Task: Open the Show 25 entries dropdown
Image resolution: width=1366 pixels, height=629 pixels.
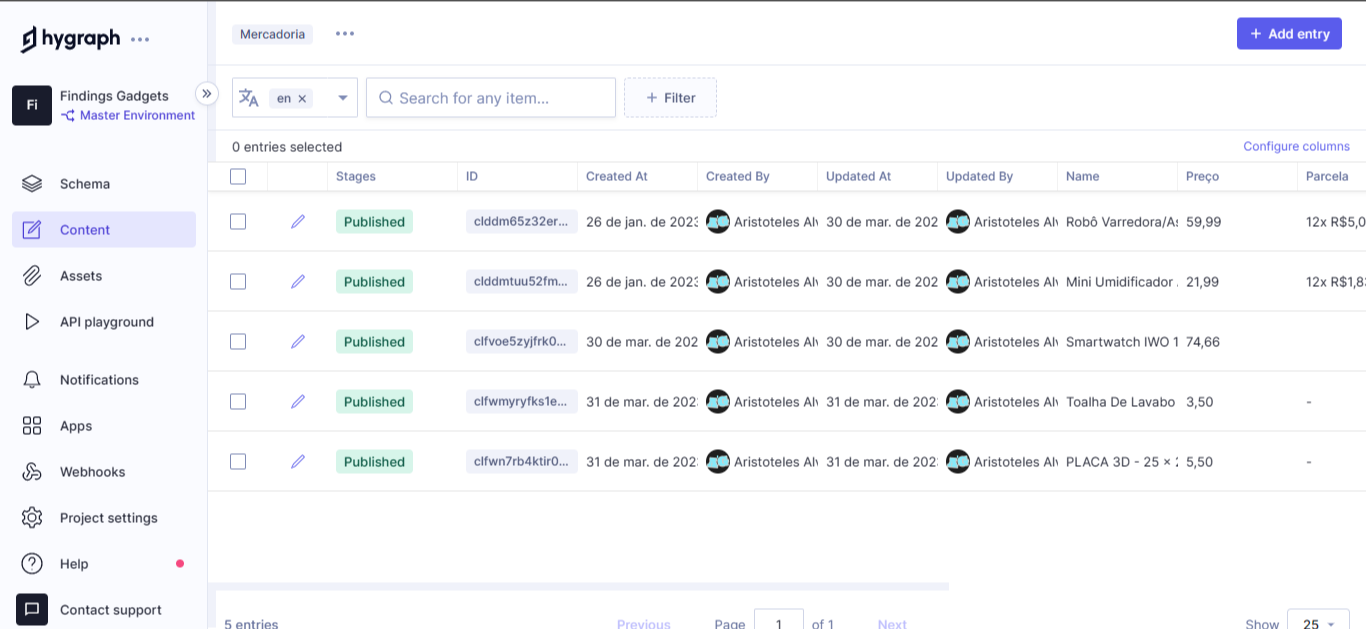Action: 1317,621
